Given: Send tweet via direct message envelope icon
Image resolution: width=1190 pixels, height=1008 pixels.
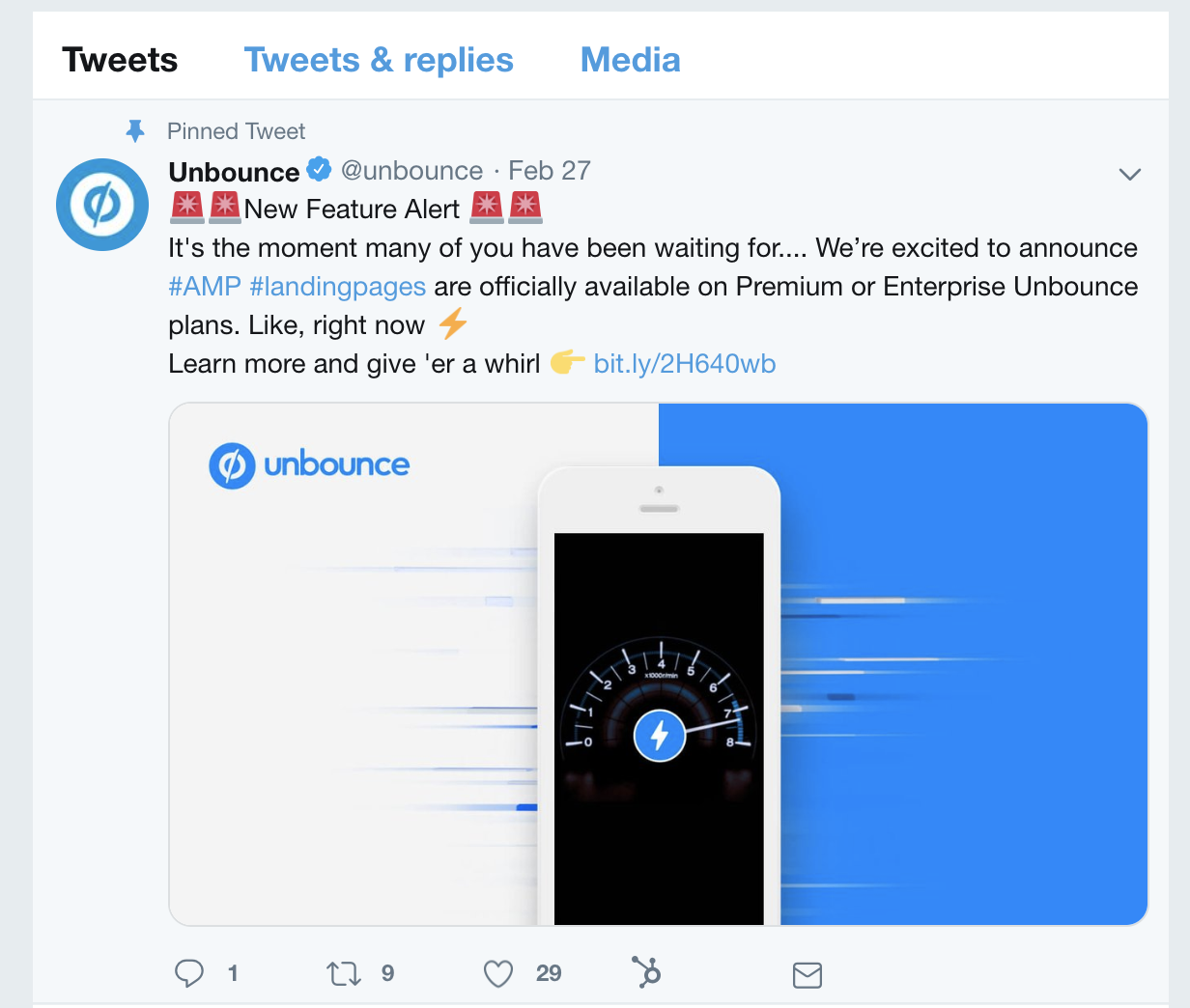Looking at the screenshot, I should [807, 975].
